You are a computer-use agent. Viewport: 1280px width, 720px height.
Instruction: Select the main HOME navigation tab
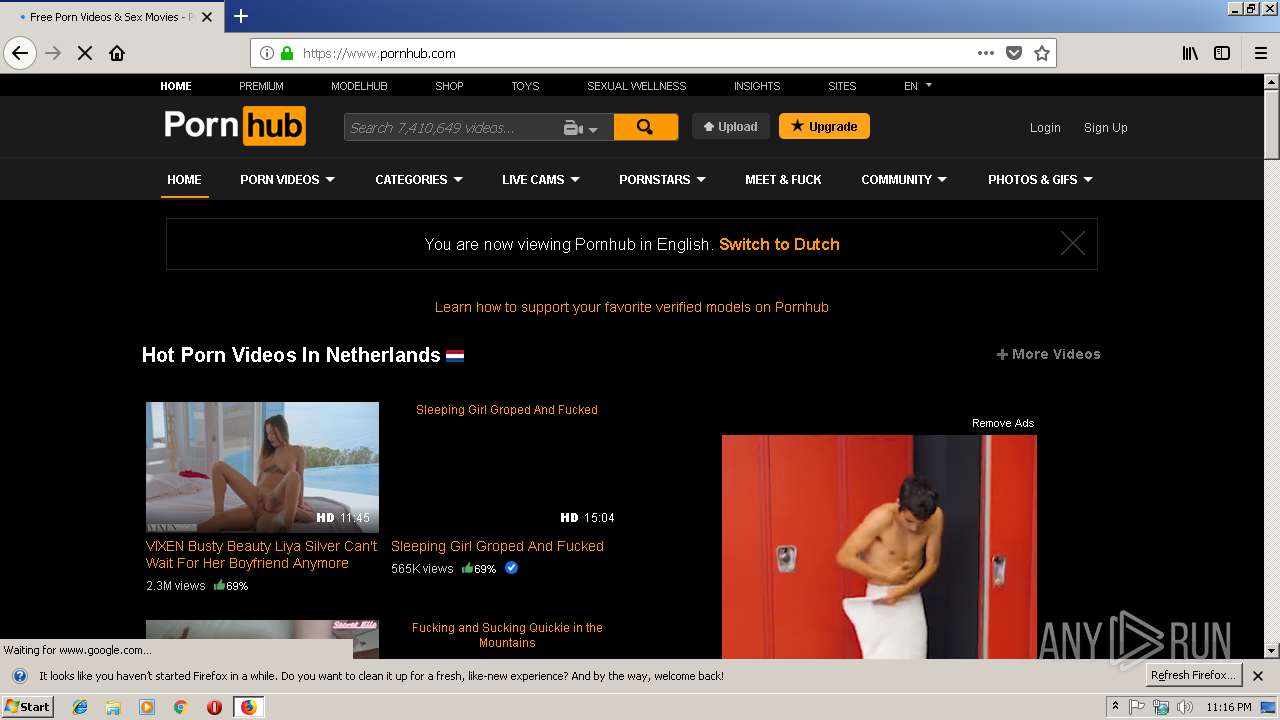pos(184,180)
